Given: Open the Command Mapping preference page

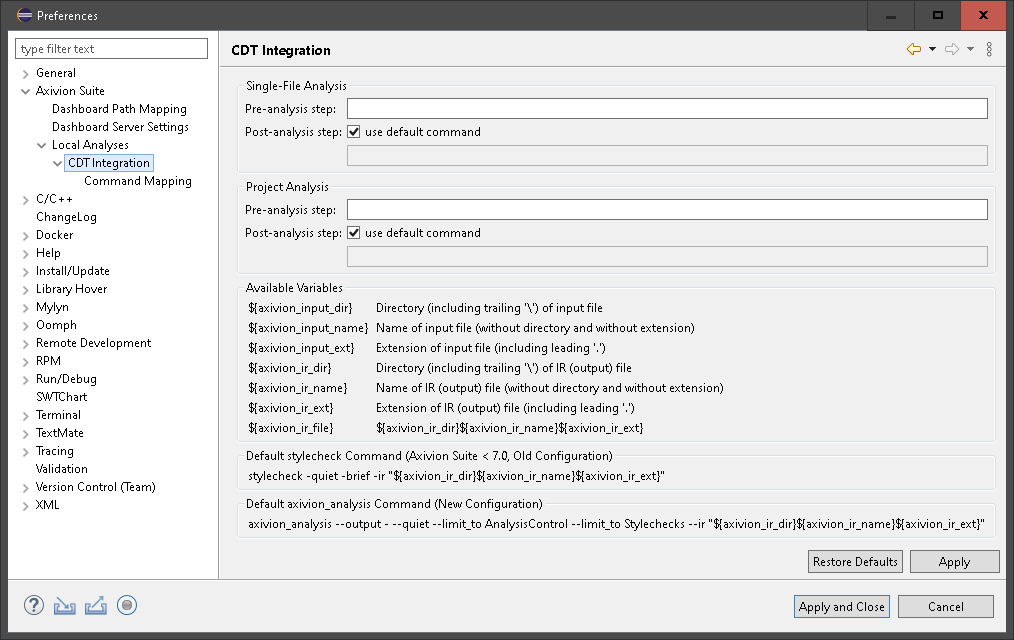Looking at the screenshot, I should click(x=138, y=181).
